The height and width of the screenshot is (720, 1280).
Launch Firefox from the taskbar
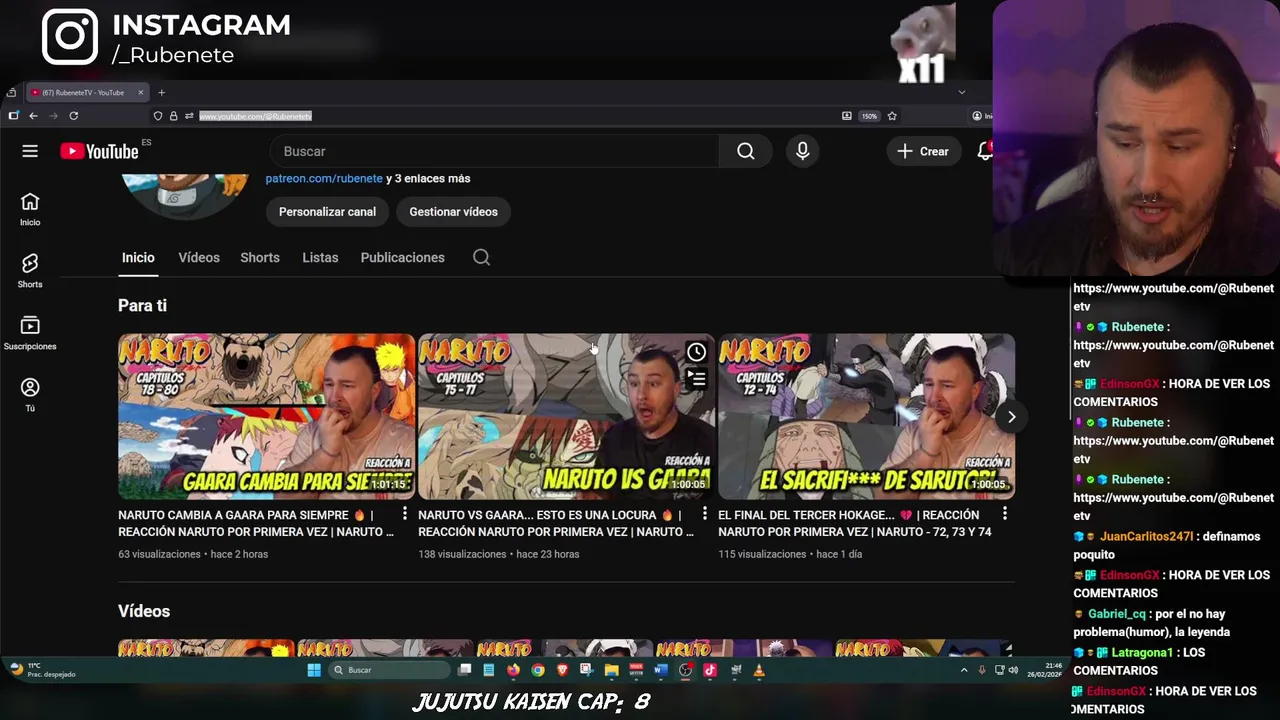(x=513, y=670)
